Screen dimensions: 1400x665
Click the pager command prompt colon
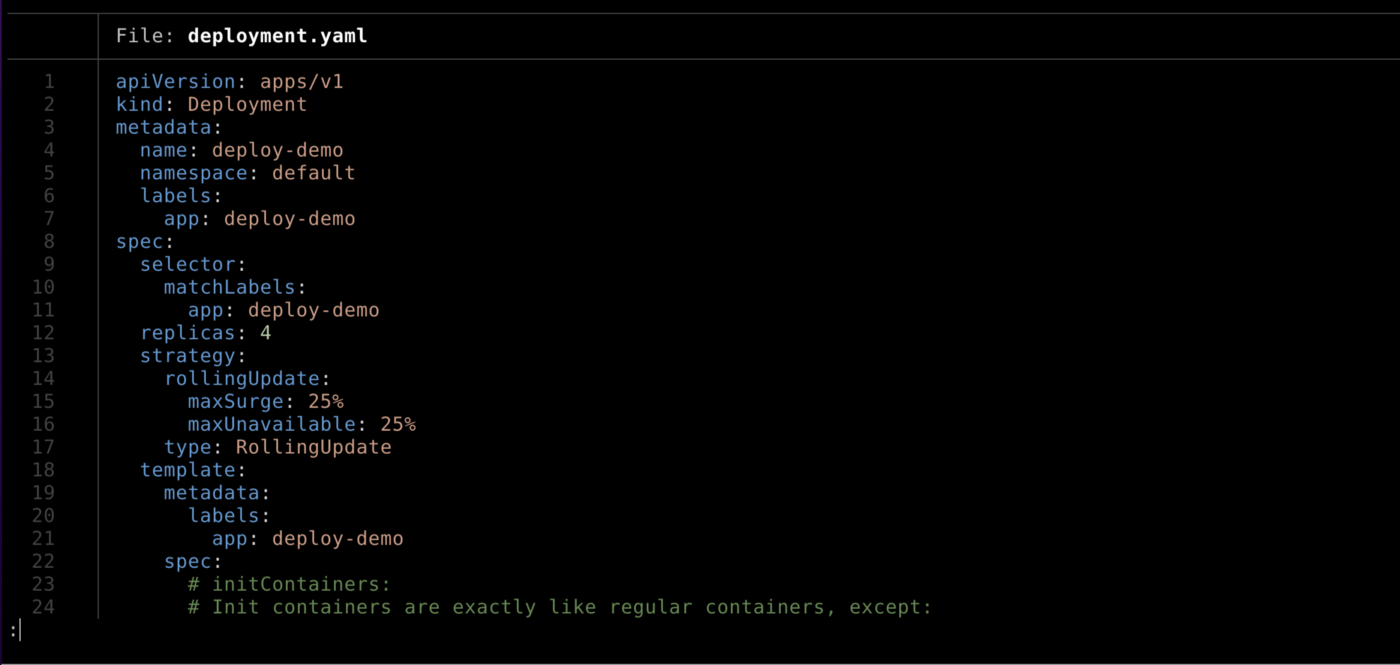(13, 630)
